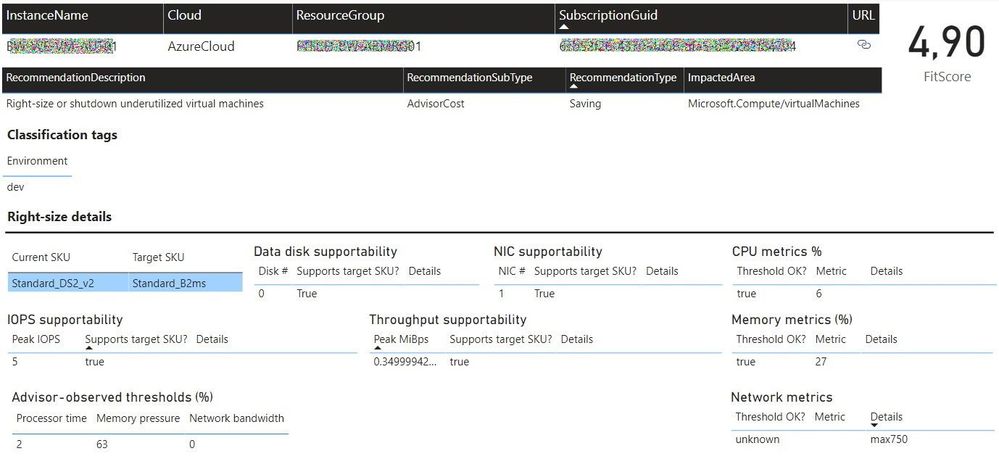Select the max750 network details value

pyautogui.click(x=888, y=439)
